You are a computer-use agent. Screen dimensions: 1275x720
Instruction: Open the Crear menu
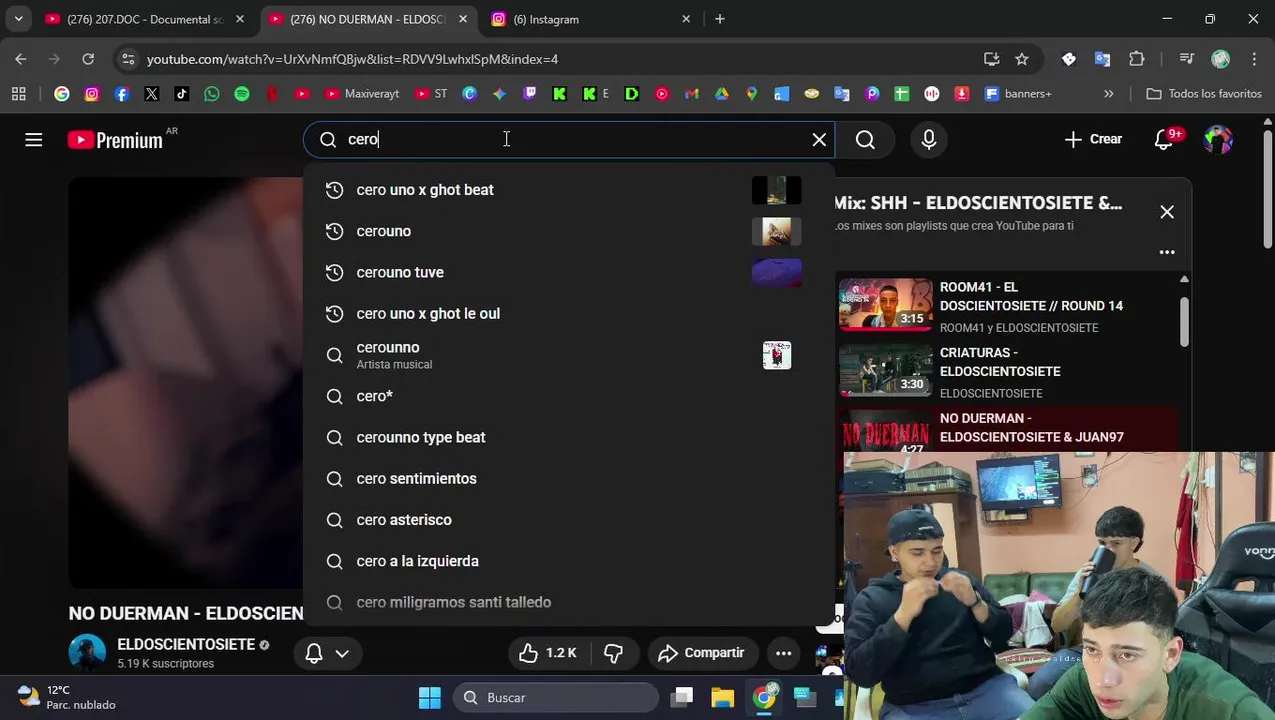pyautogui.click(x=1092, y=139)
